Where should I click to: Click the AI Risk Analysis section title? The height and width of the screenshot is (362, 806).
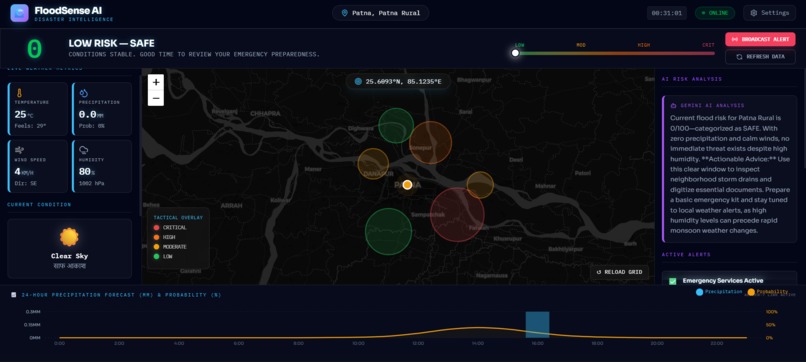(691, 79)
